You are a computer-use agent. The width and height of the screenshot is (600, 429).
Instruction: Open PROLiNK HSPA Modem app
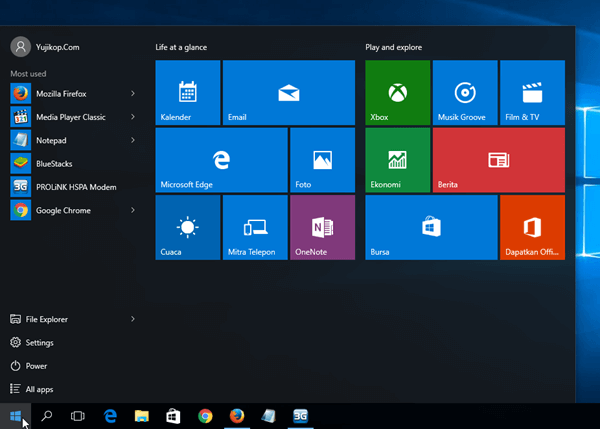click(x=73, y=187)
